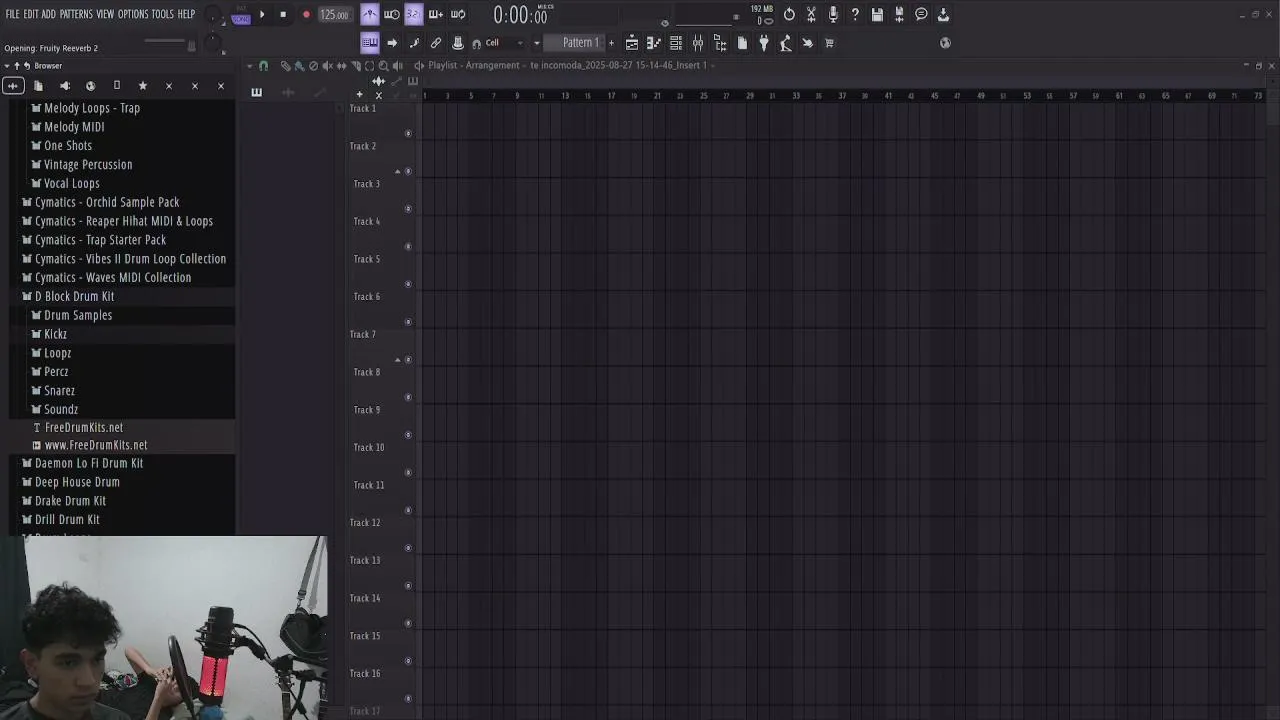Open the ADD menu
The height and width of the screenshot is (720, 1280).
point(49,14)
